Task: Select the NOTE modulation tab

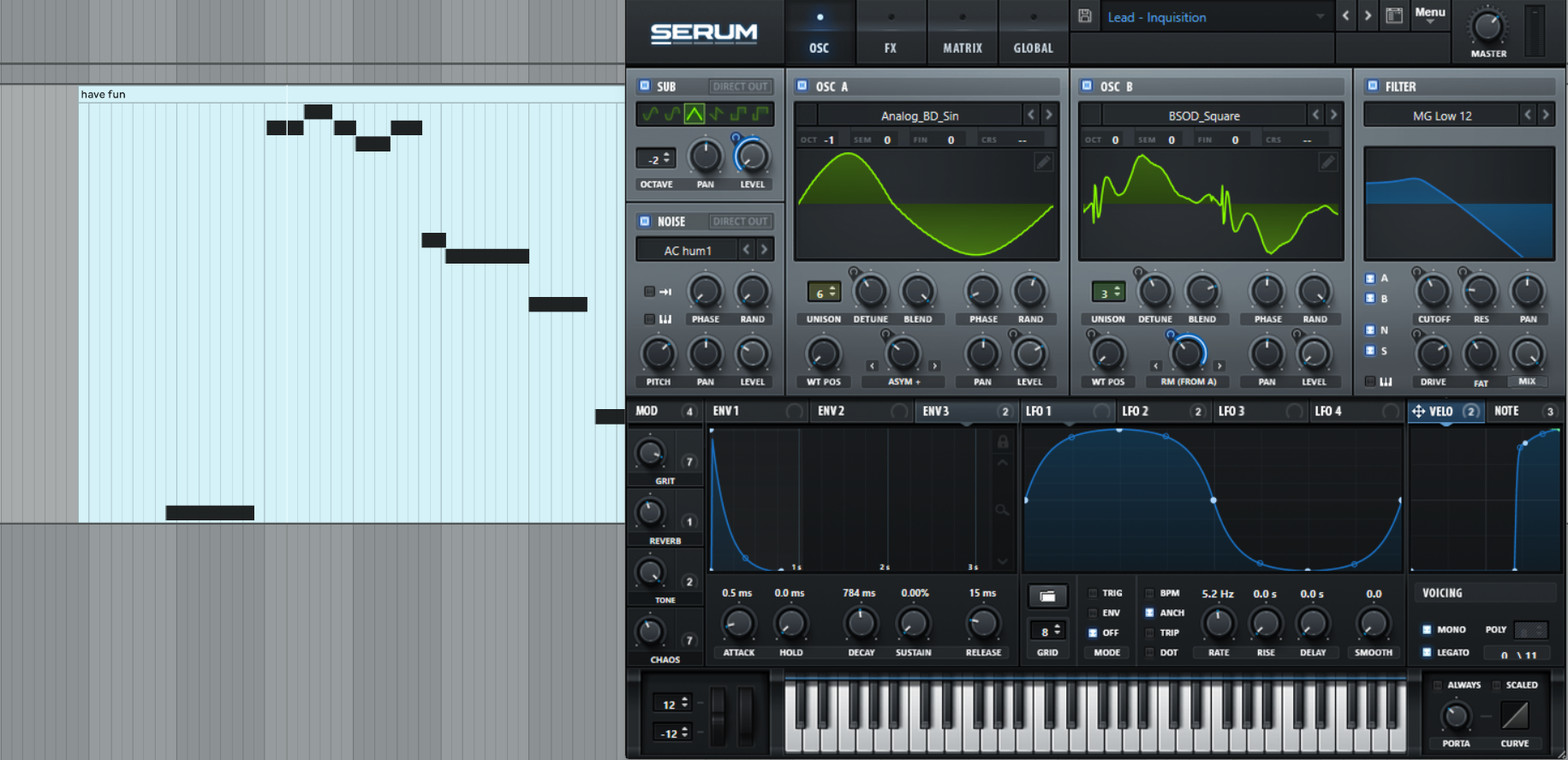Action: click(1525, 412)
